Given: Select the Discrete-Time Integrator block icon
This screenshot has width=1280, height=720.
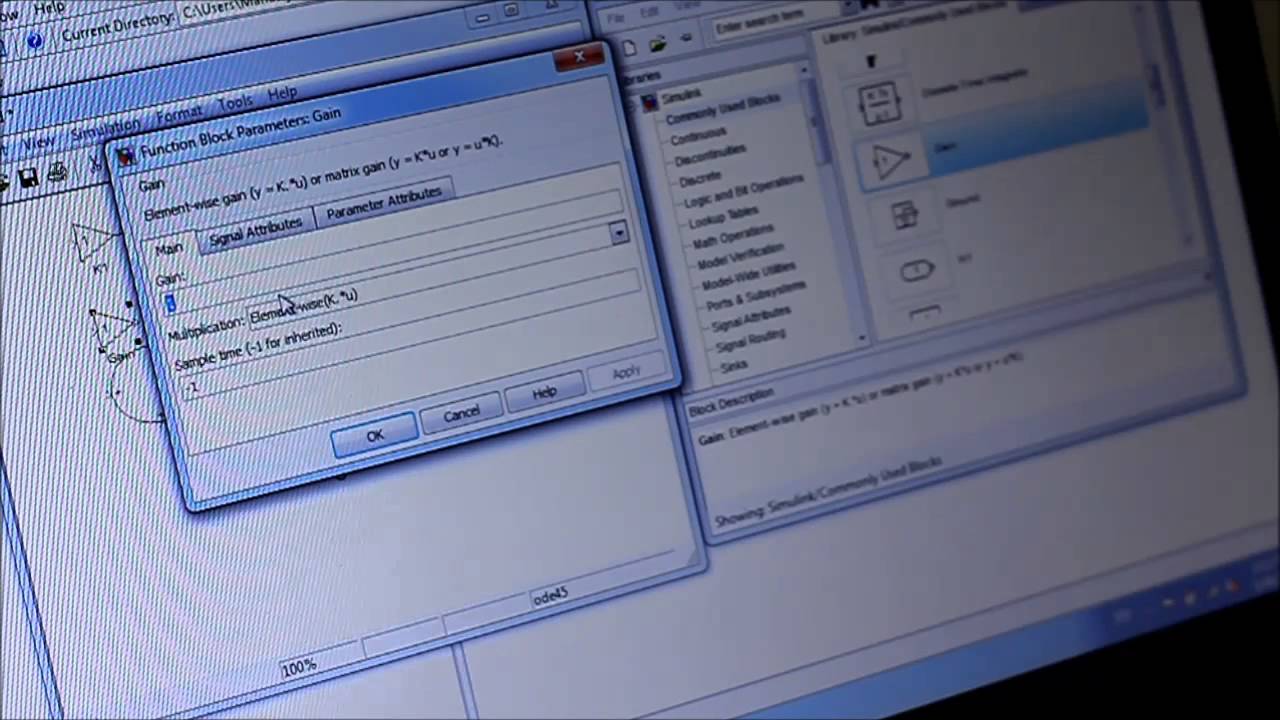Looking at the screenshot, I should click(x=879, y=104).
